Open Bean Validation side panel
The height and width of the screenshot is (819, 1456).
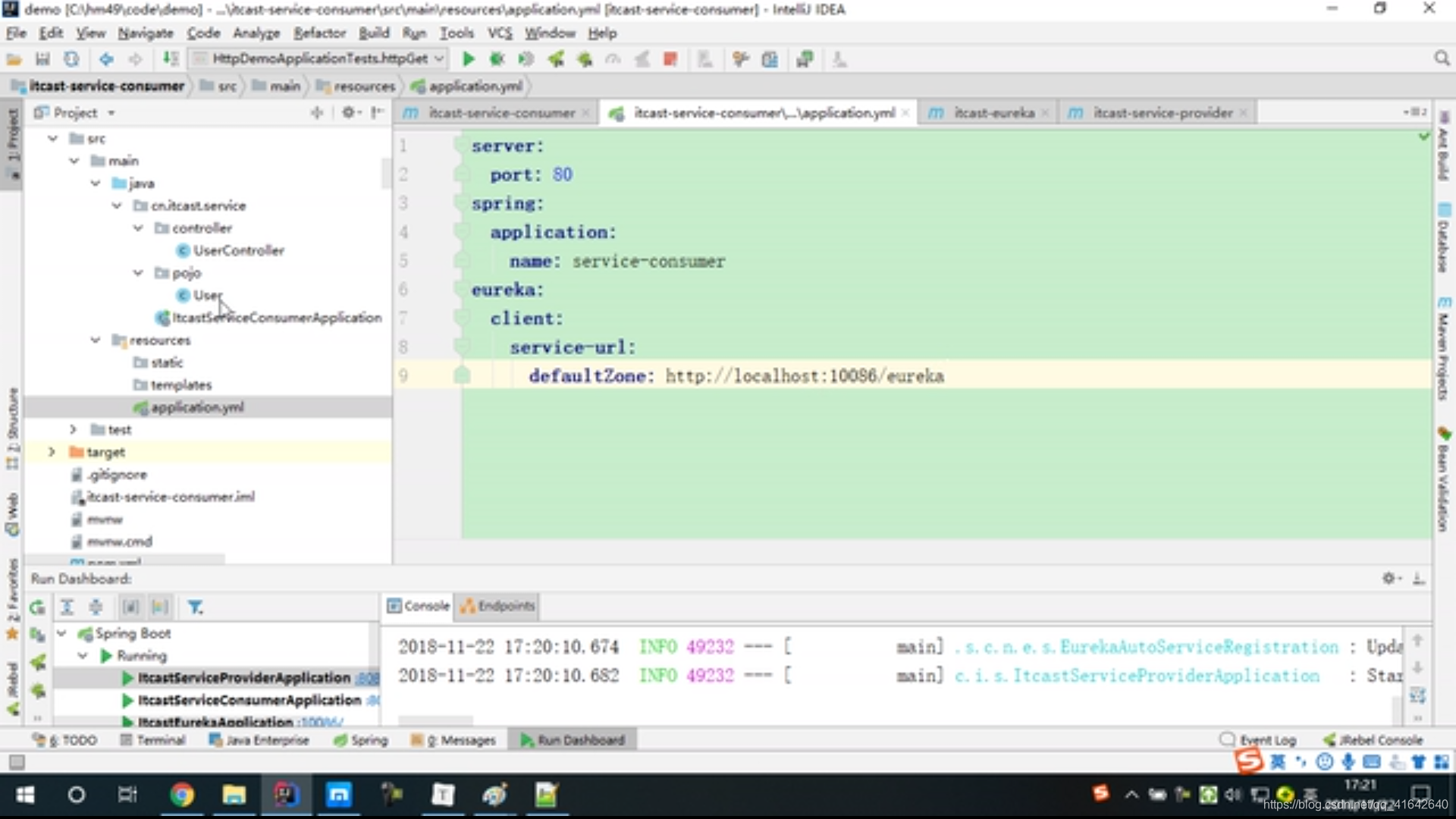click(x=1443, y=479)
